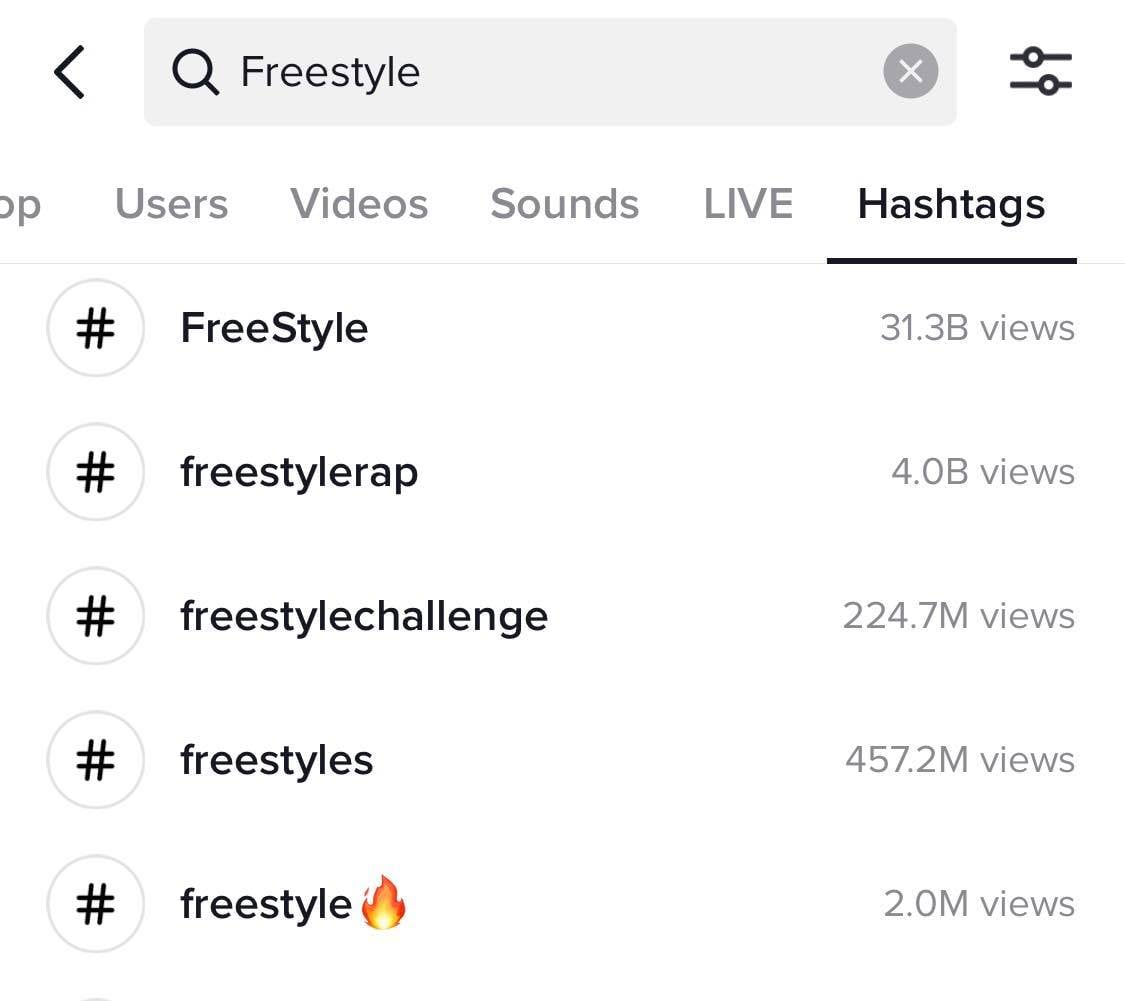Click the magnifying glass search icon

[195, 72]
